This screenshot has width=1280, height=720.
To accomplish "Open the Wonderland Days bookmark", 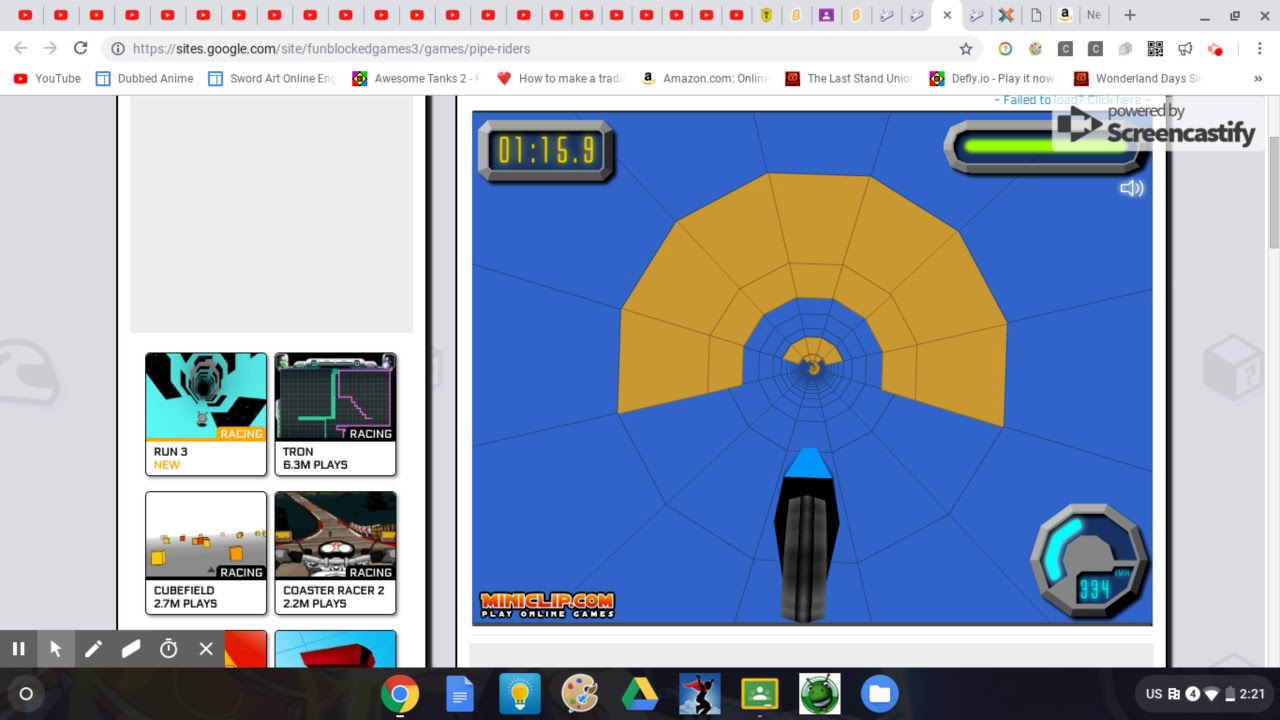I will click(x=1137, y=78).
